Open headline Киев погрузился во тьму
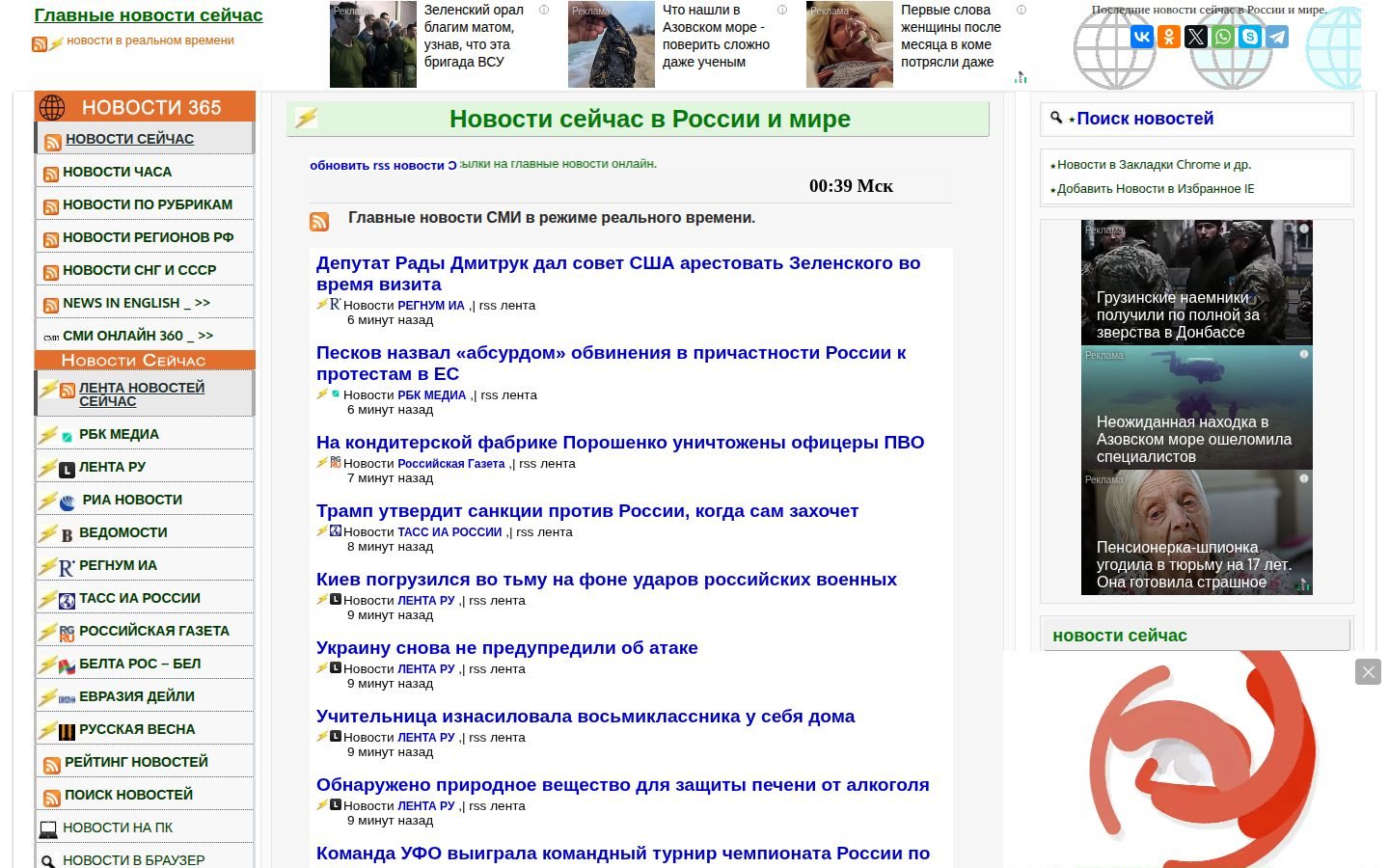1389x868 pixels. (607, 579)
